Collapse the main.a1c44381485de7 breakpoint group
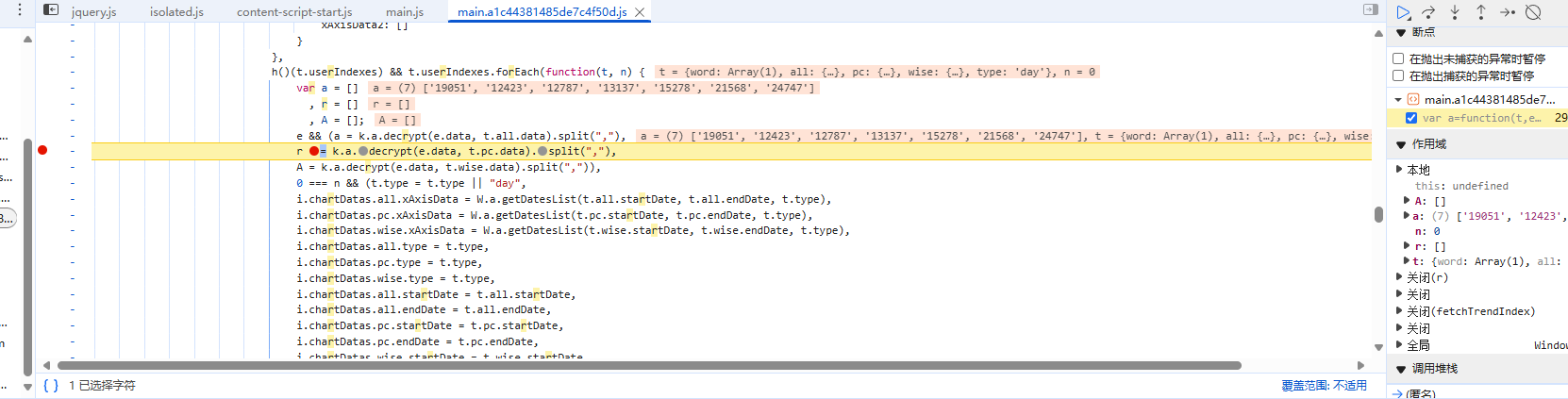This screenshot has height=399, width=1568. [x=1398, y=99]
